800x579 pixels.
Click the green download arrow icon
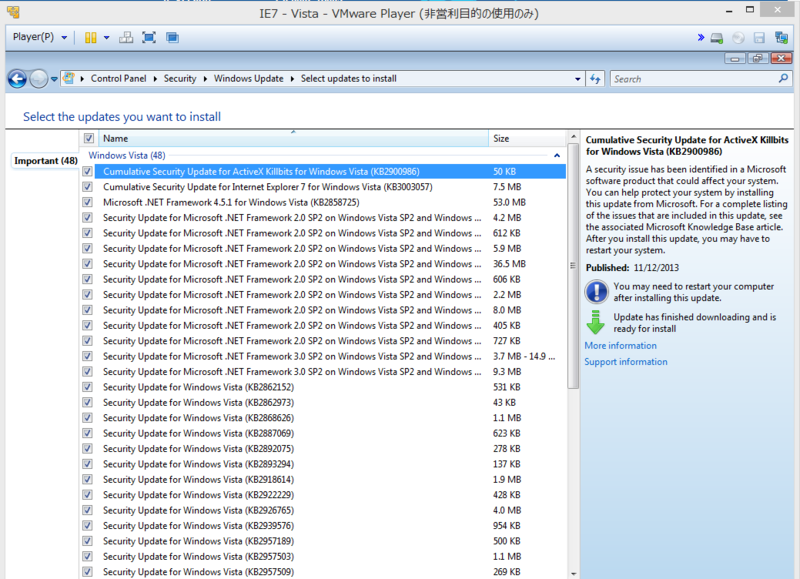[x=595, y=322]
